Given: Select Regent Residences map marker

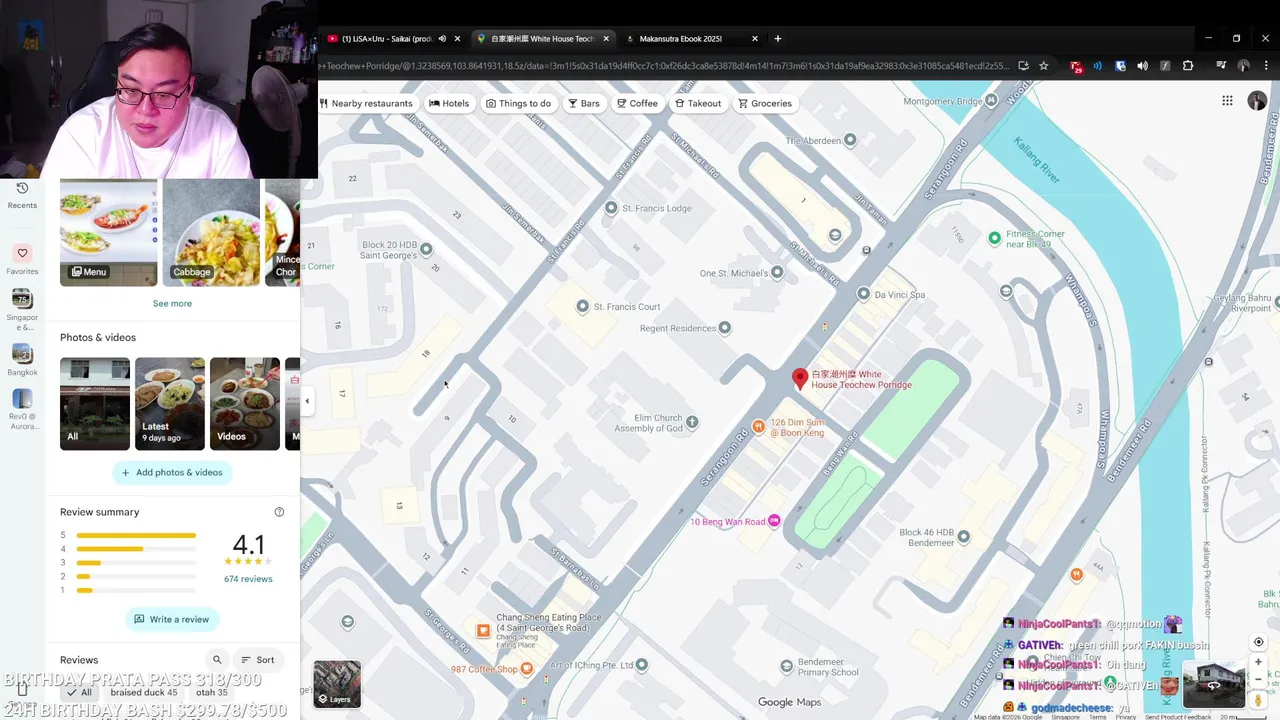Looking at the screenshot, I should 725,328.
